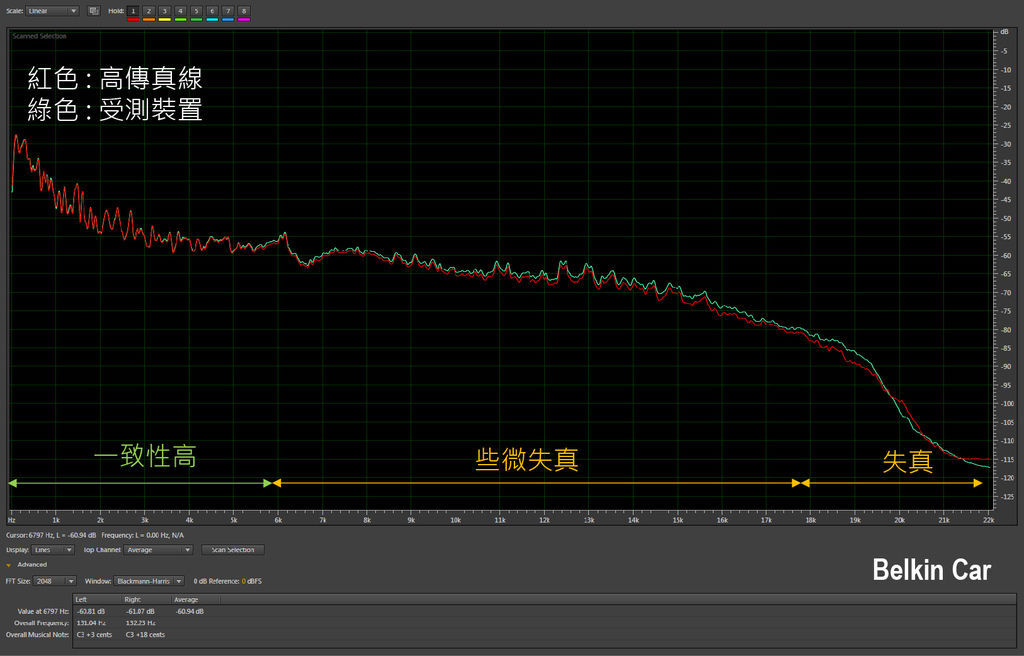Toggle Hold button 3

tap(165, 11)
